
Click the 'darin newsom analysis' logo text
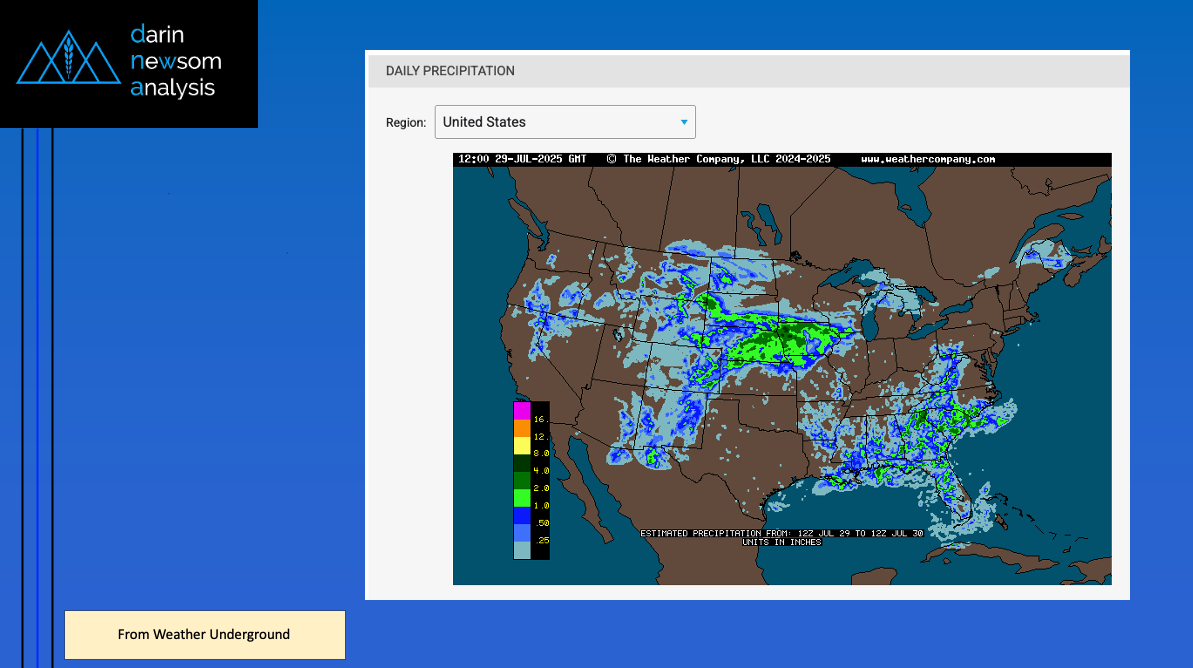pos(176,62)
